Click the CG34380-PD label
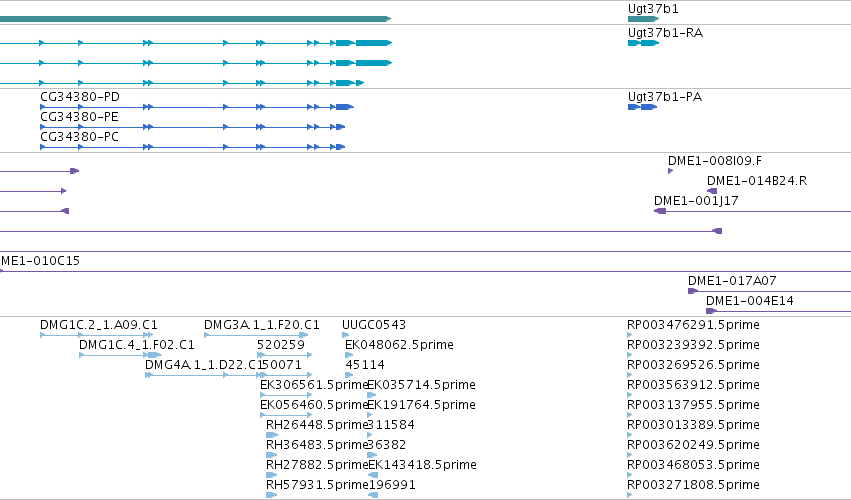This screenshot has width=851, height=500. (x=80, y=97)
